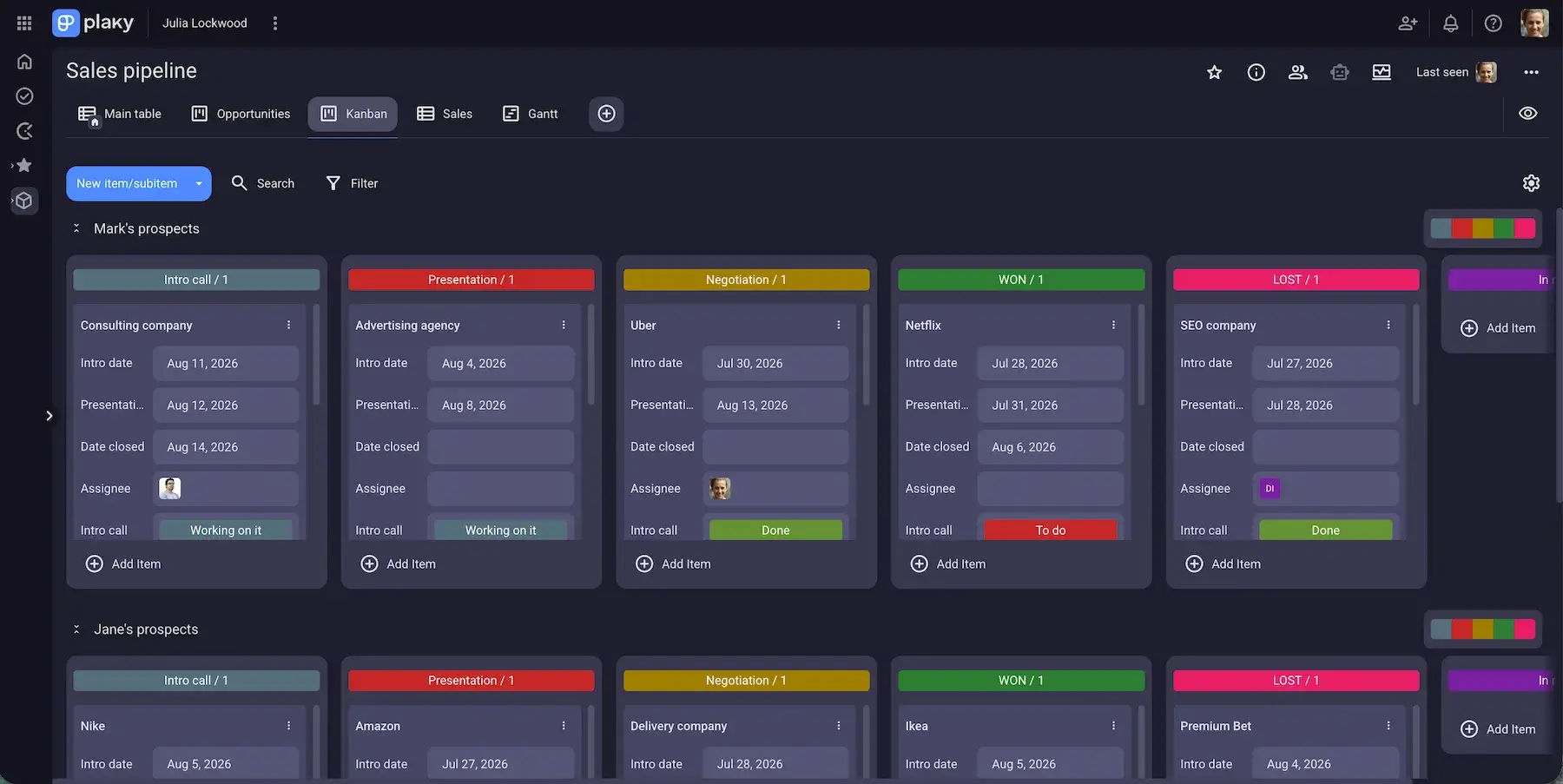Image resolution: width=1563 pixels, height=784 pixels.
Task: Click the Netflix empty Assignee field
Action: [1051, 489]
